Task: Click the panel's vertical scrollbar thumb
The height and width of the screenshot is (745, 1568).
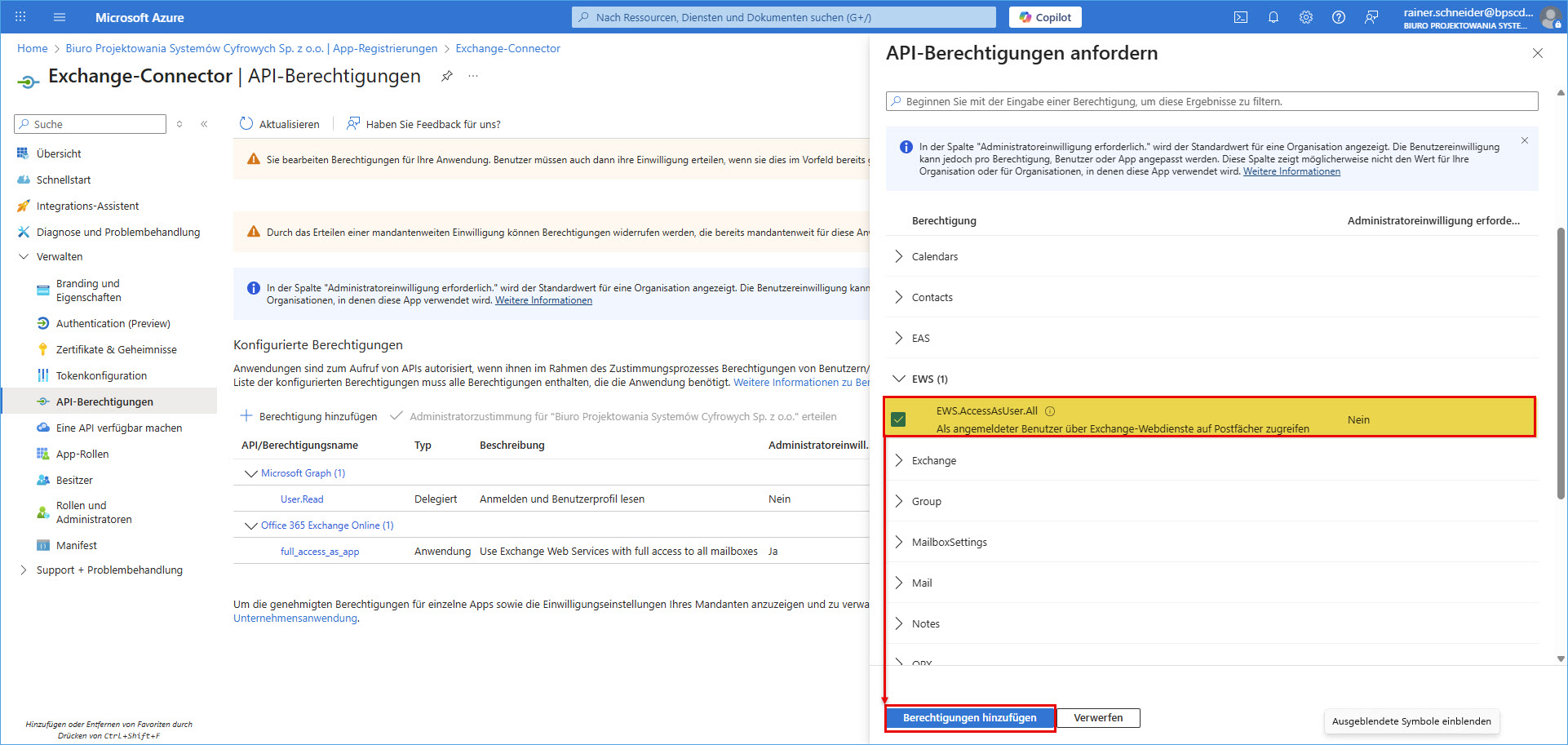Action: [1561, 363]
